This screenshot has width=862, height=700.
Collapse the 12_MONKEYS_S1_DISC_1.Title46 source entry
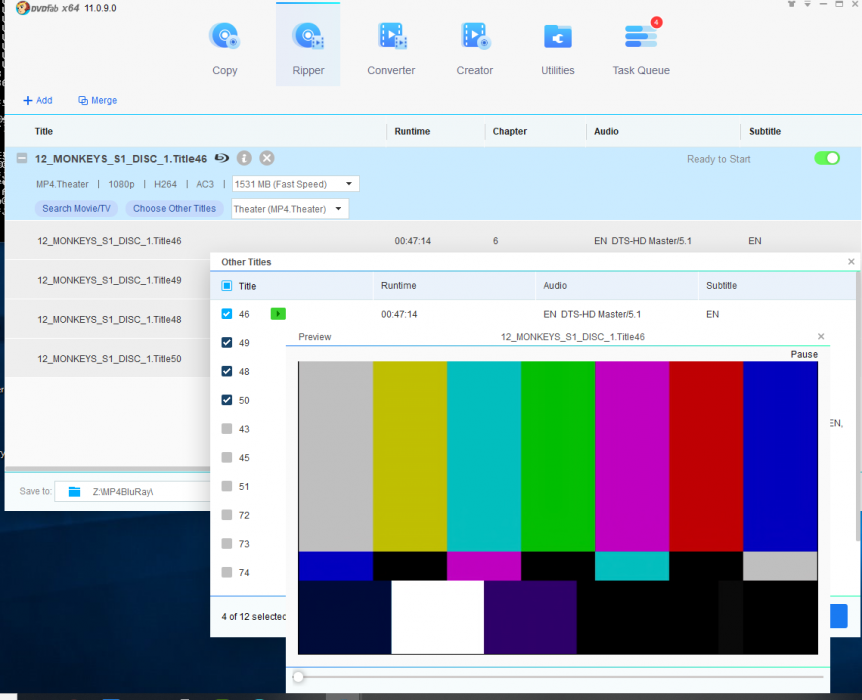[x=21, y=158]
